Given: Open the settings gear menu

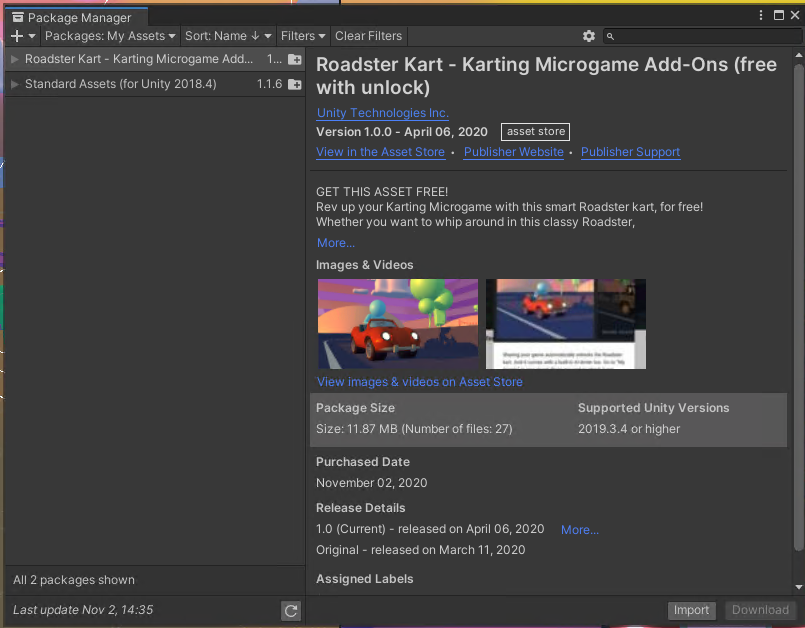Looking at the screenshot, I should (589, 36).
